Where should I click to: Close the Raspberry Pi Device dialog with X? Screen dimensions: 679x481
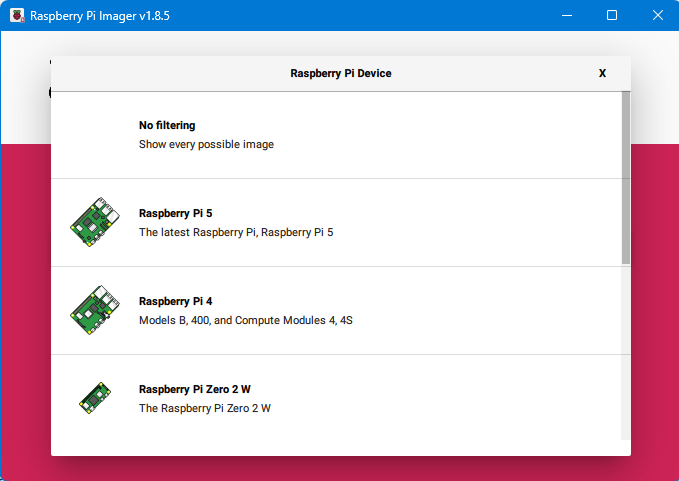pos(602,73)
